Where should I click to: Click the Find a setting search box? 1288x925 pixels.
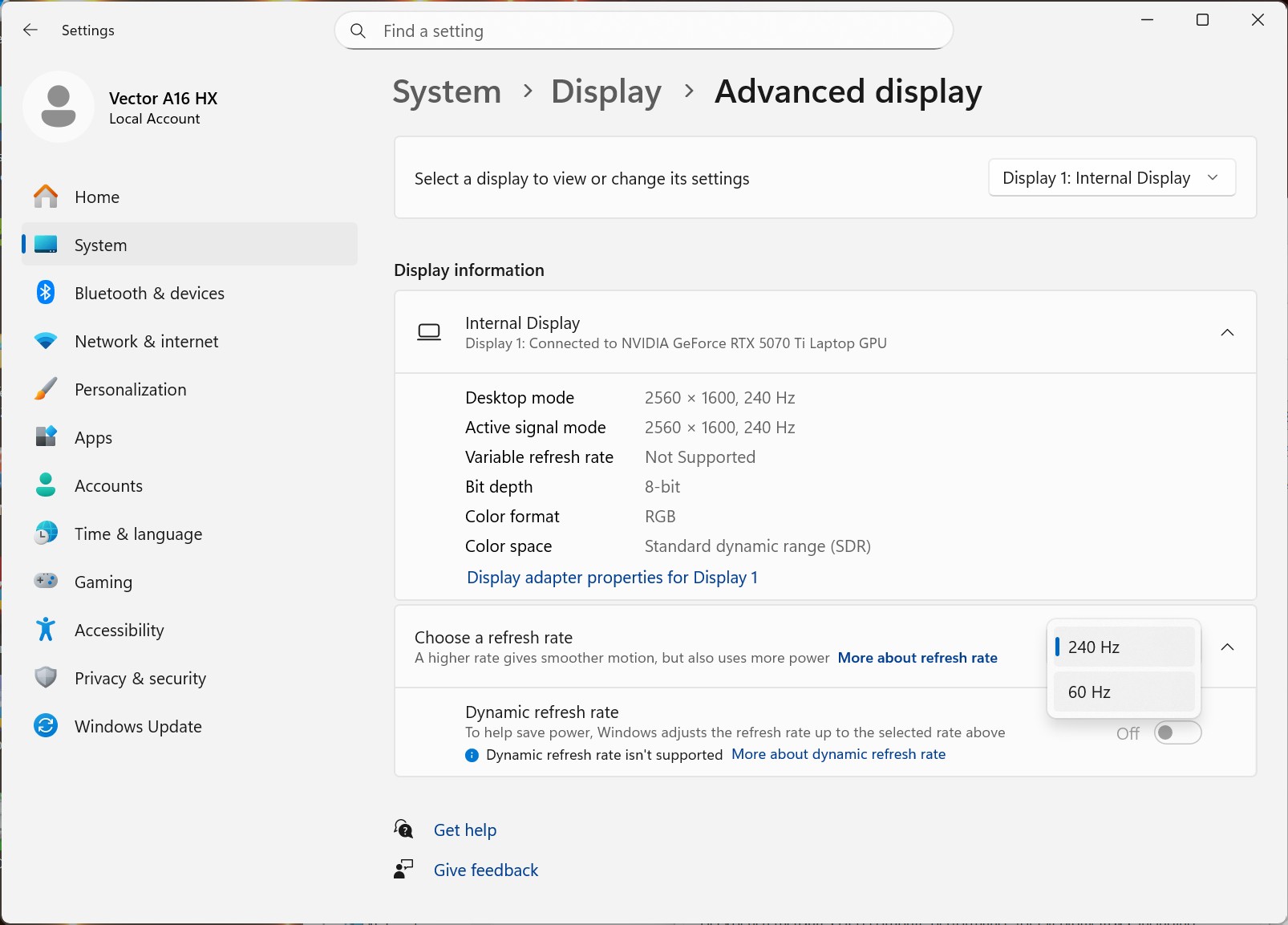pyautogui.click(x=643, y=31)
